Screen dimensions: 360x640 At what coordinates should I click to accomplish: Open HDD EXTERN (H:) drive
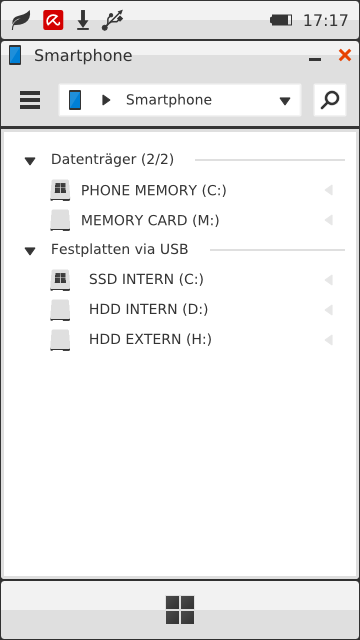pyautogui.click(x=180, y=340)
